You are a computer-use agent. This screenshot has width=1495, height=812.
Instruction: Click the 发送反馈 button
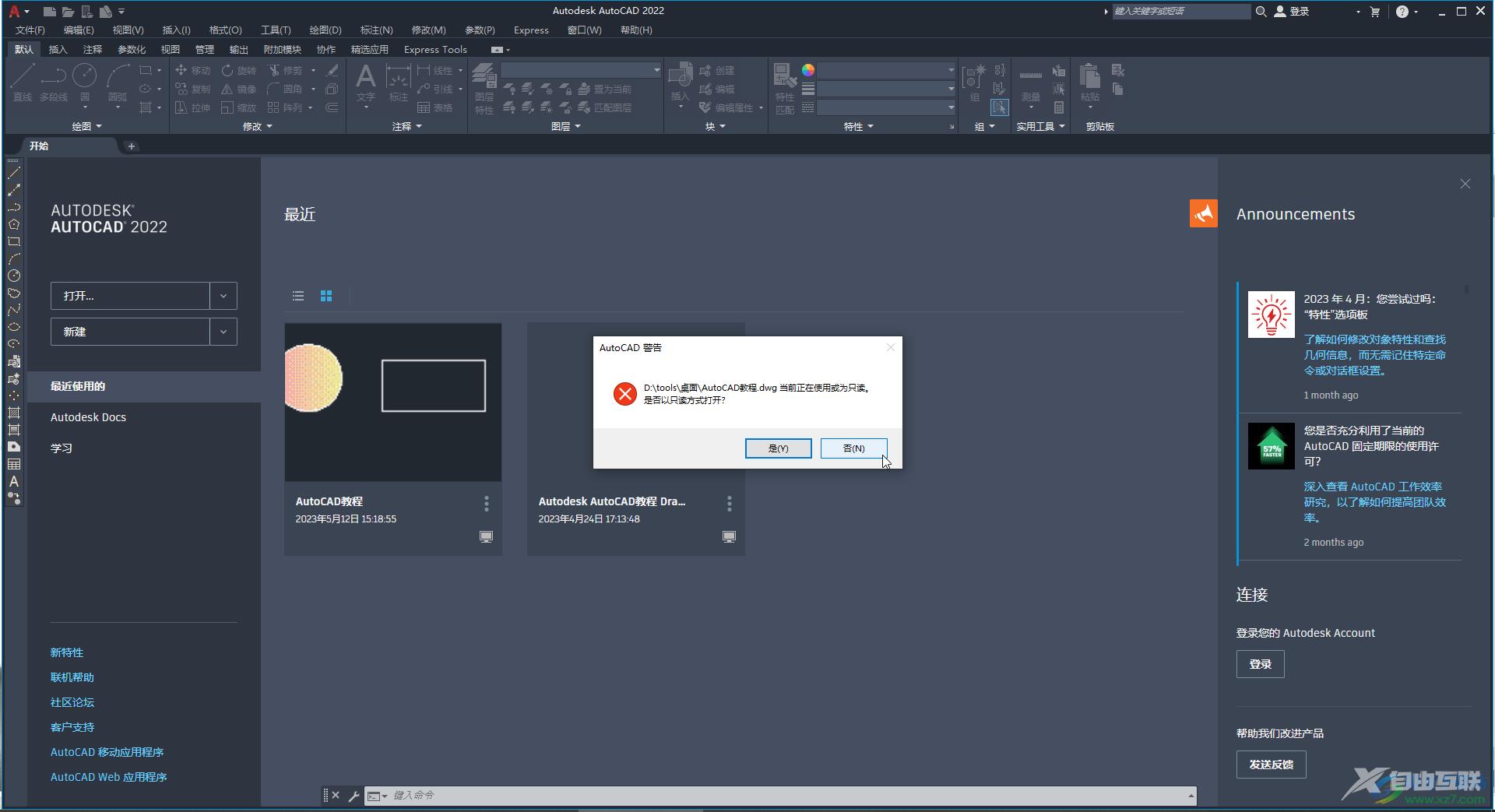pyautogui.click(x=1271, y=765)
